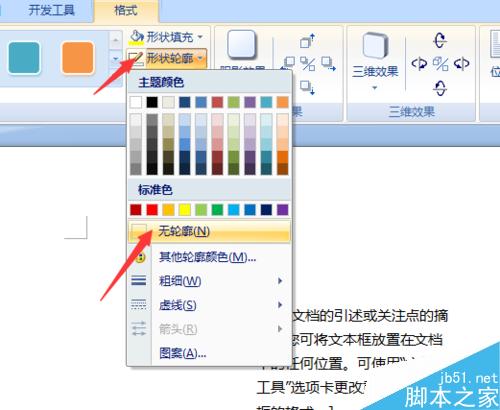500x410 pixels.
Task: Click the dashed lines icon beside 虚线
Action: [139, 305]
